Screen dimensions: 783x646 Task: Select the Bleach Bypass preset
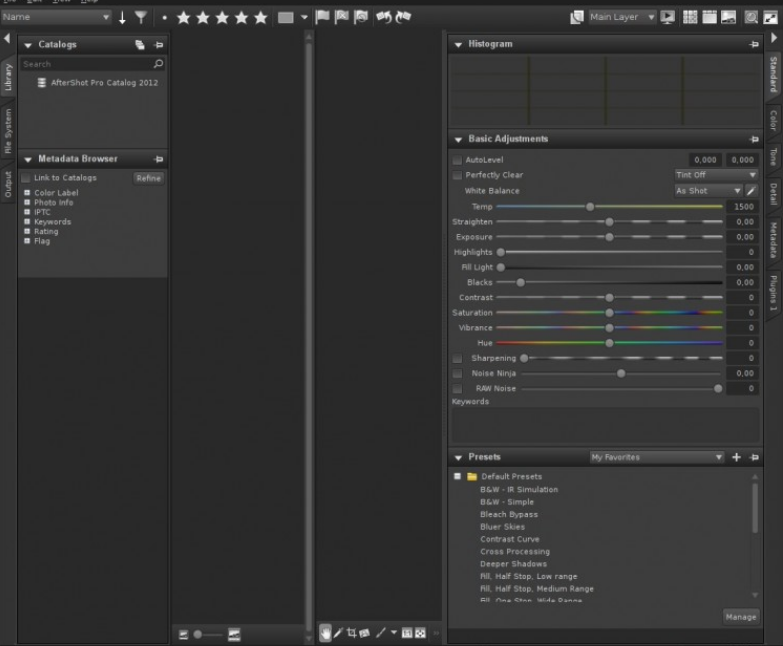pyautogui.click(x=509, y=514)
